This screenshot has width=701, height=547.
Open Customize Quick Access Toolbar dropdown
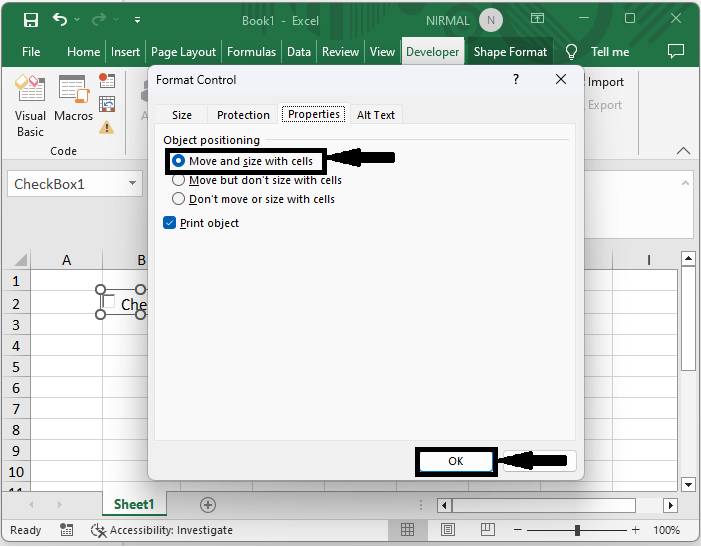click(137, 20)
